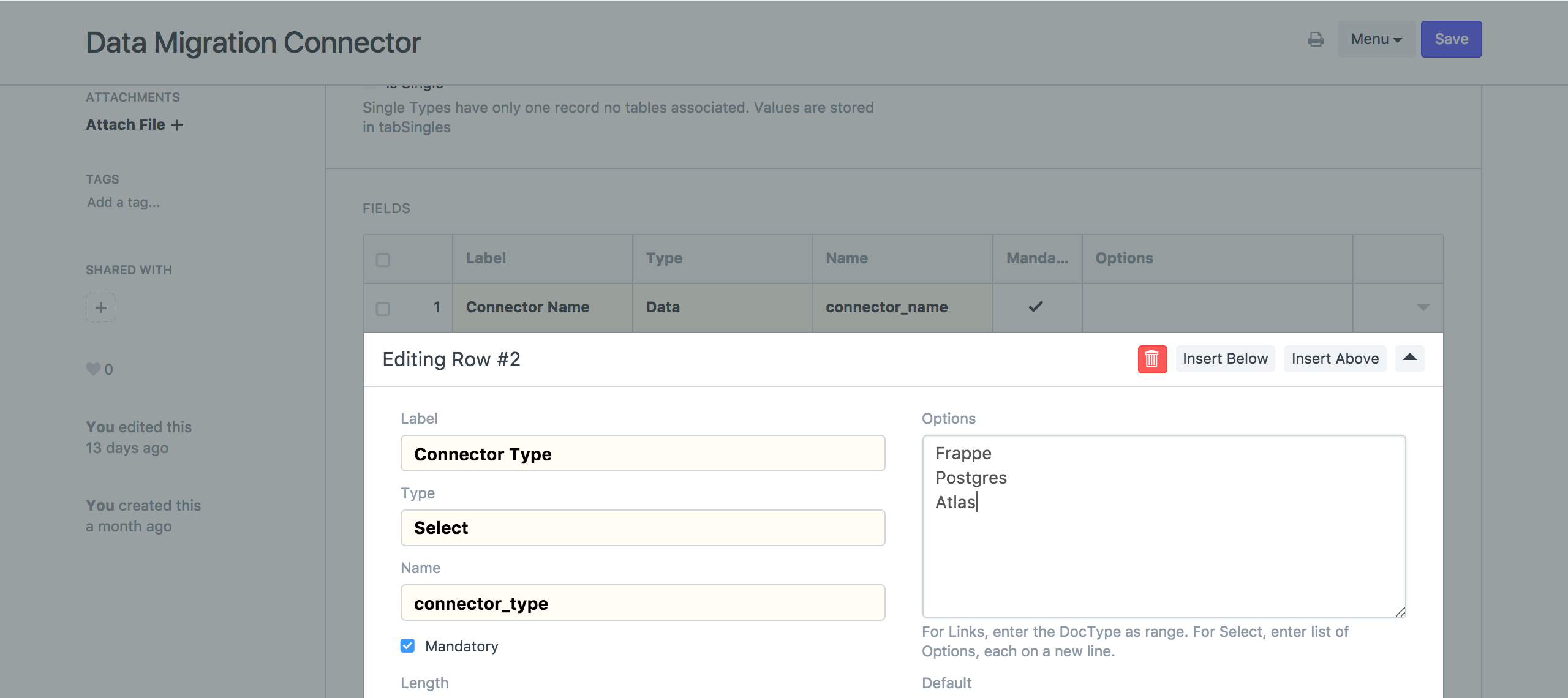This screenshot has width=1568, height=698.
Task: Open the Type dropdown showing Select
Action: [642, 527]
